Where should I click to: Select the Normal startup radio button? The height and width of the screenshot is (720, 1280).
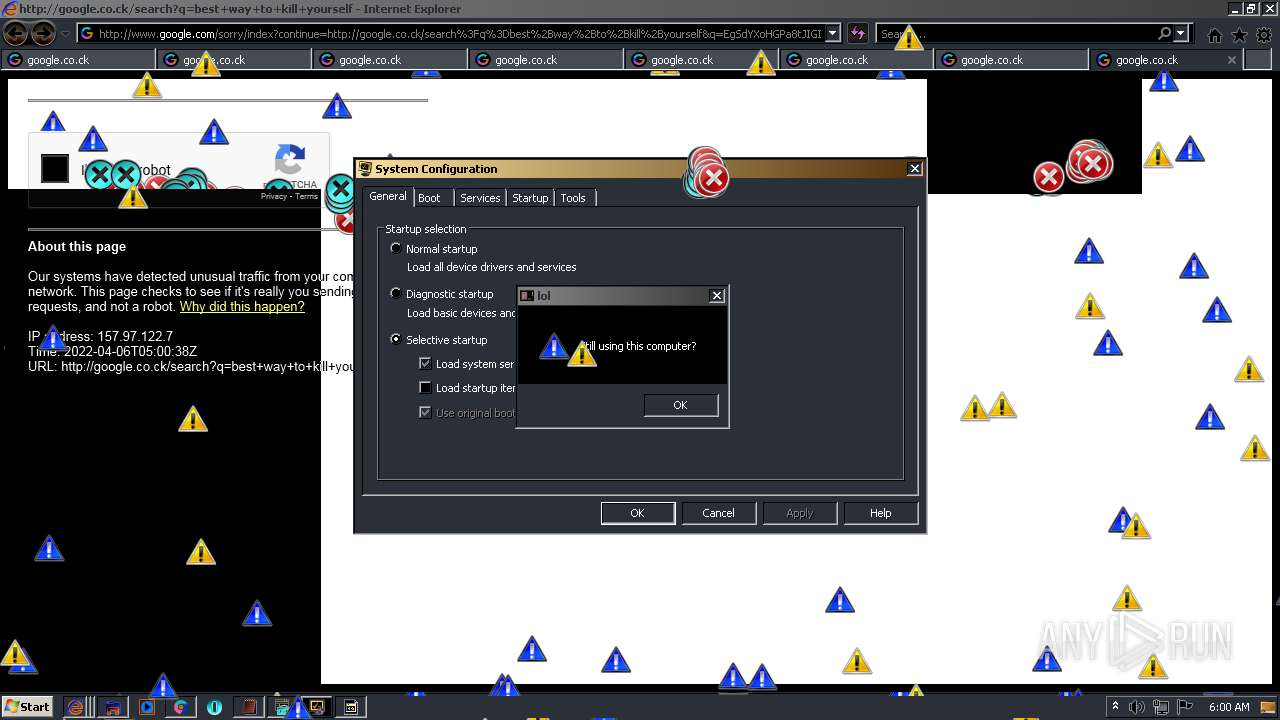click(396, 248)
